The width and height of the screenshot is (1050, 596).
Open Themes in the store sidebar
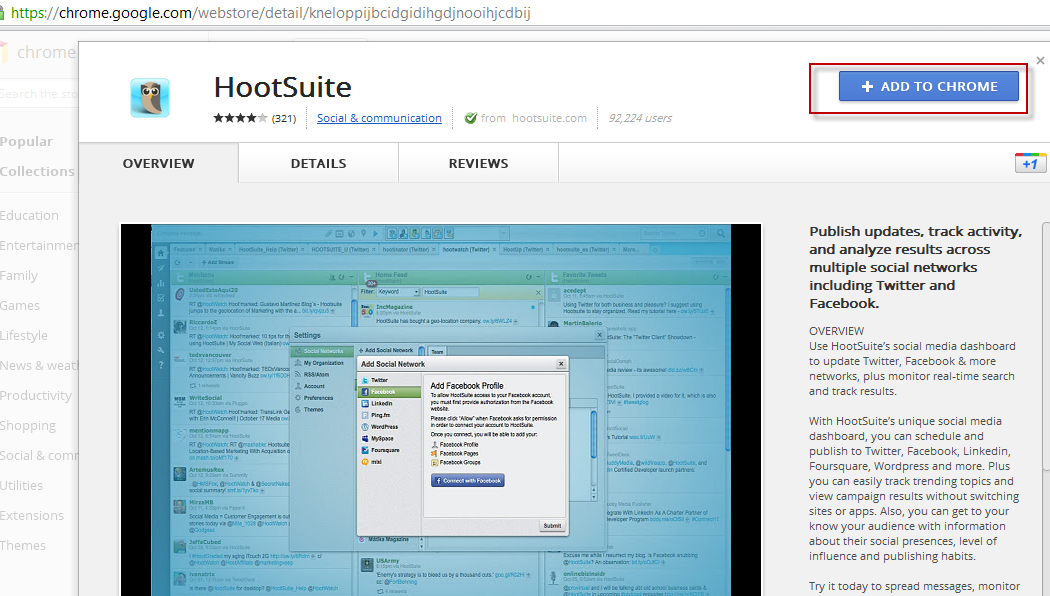click(23, 546)
